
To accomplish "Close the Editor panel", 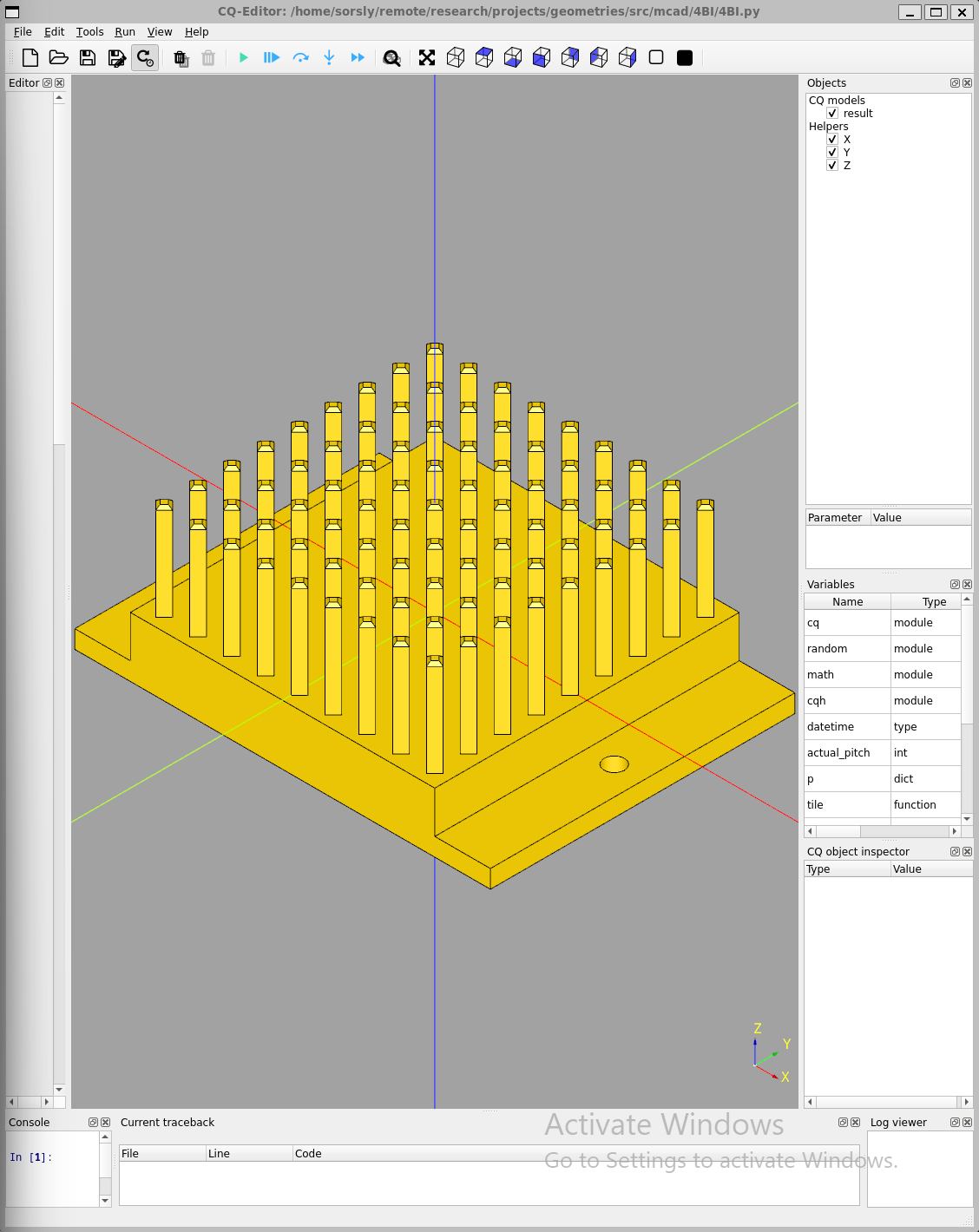I will [x=60, y=83].
